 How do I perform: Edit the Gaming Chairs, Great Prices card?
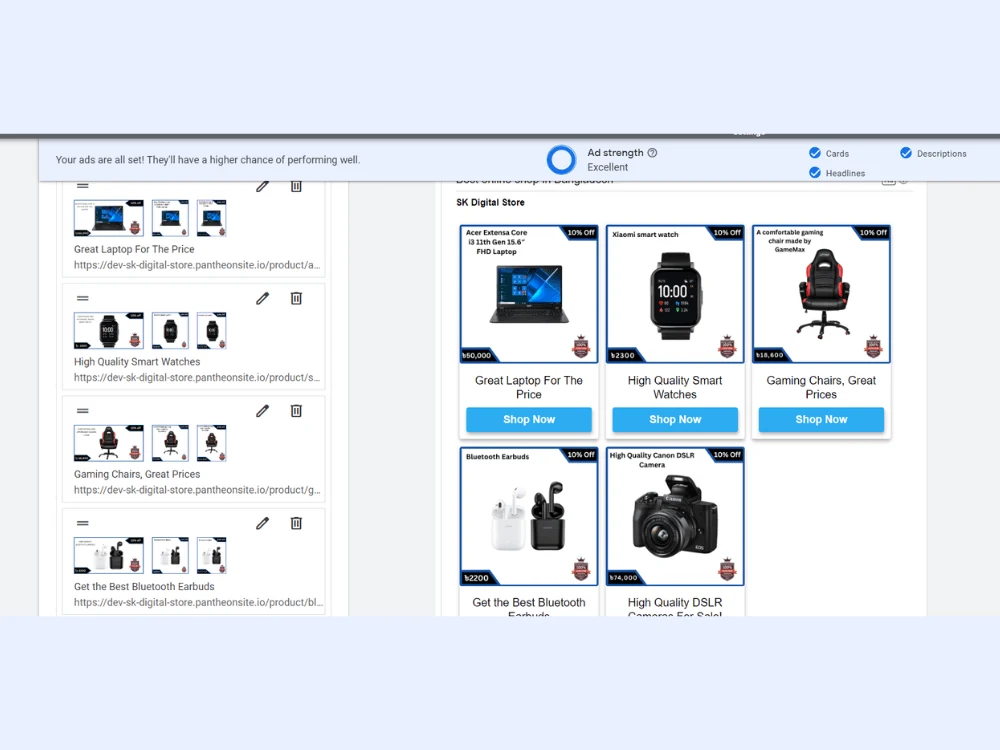click(263, 411)
